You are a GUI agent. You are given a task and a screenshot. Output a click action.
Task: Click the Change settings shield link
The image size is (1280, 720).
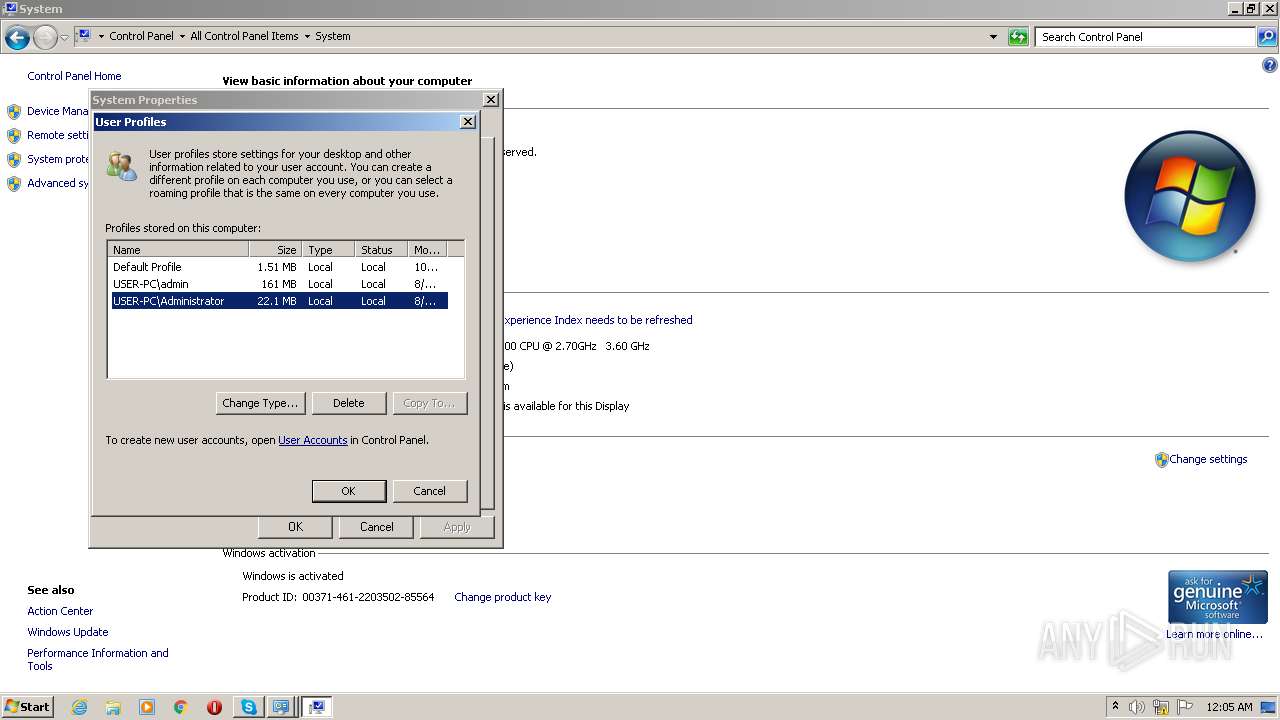click(1201, 460)
